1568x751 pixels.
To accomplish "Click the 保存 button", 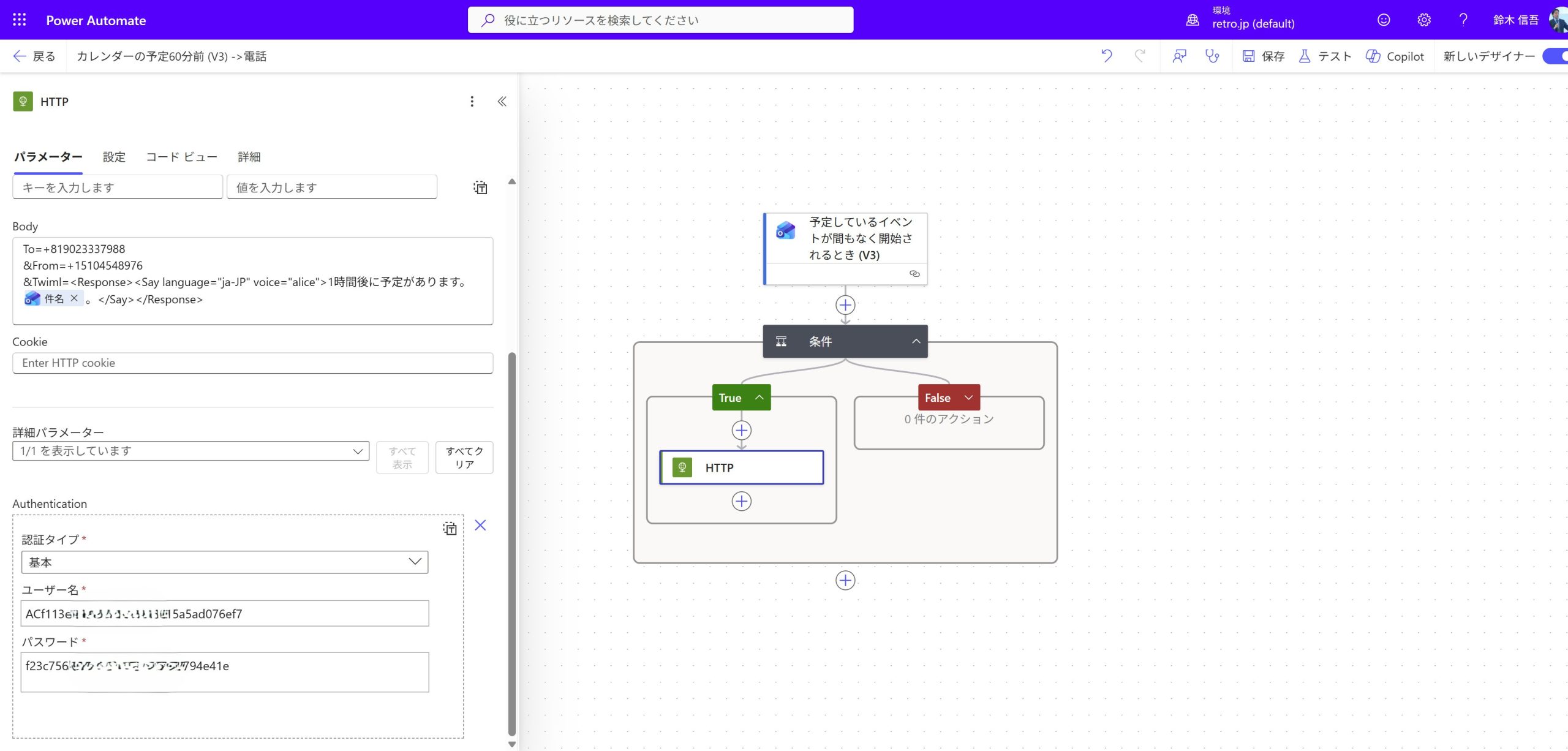I will coord(1263,56).
